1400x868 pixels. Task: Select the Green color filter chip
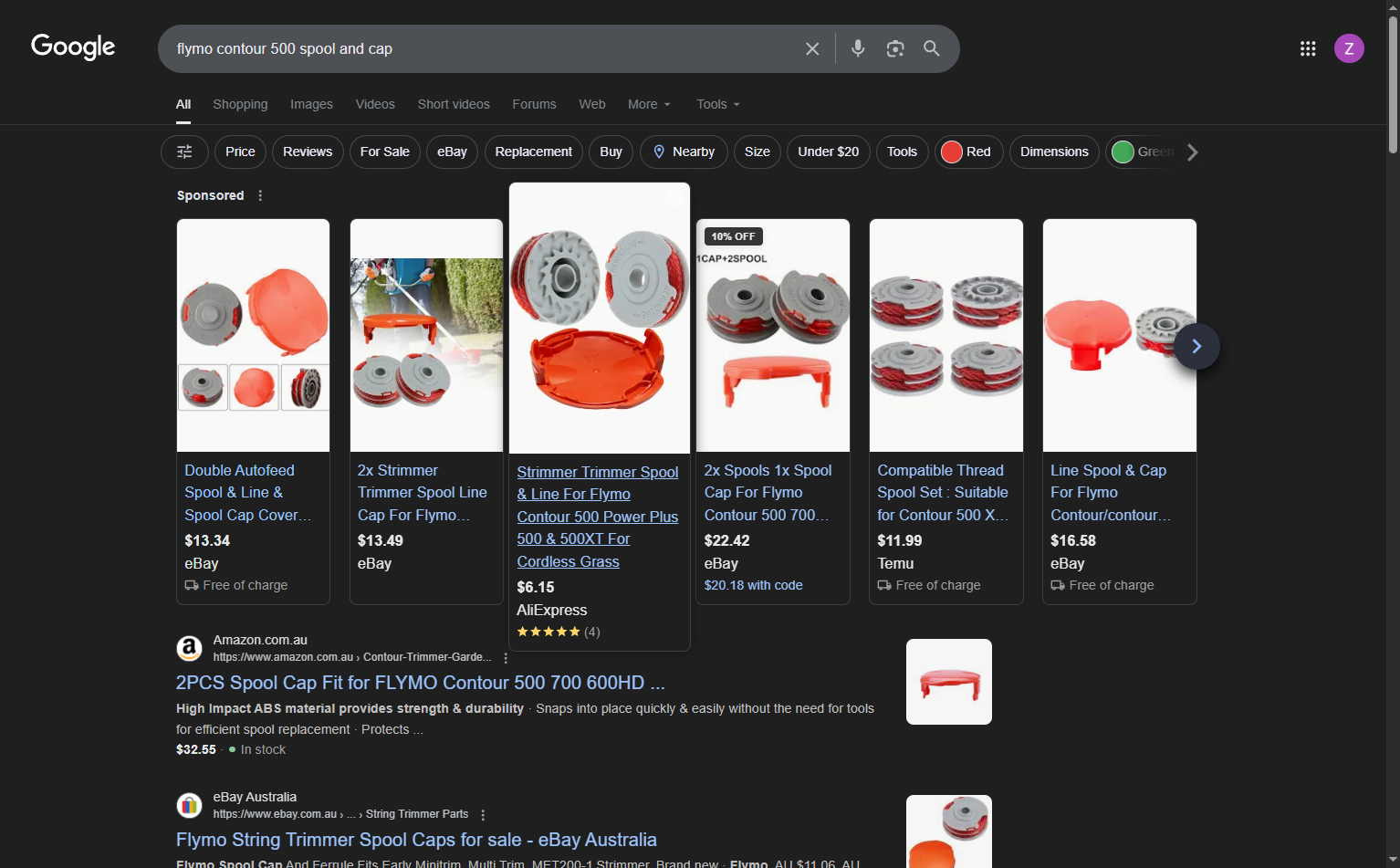point(1142,152)
